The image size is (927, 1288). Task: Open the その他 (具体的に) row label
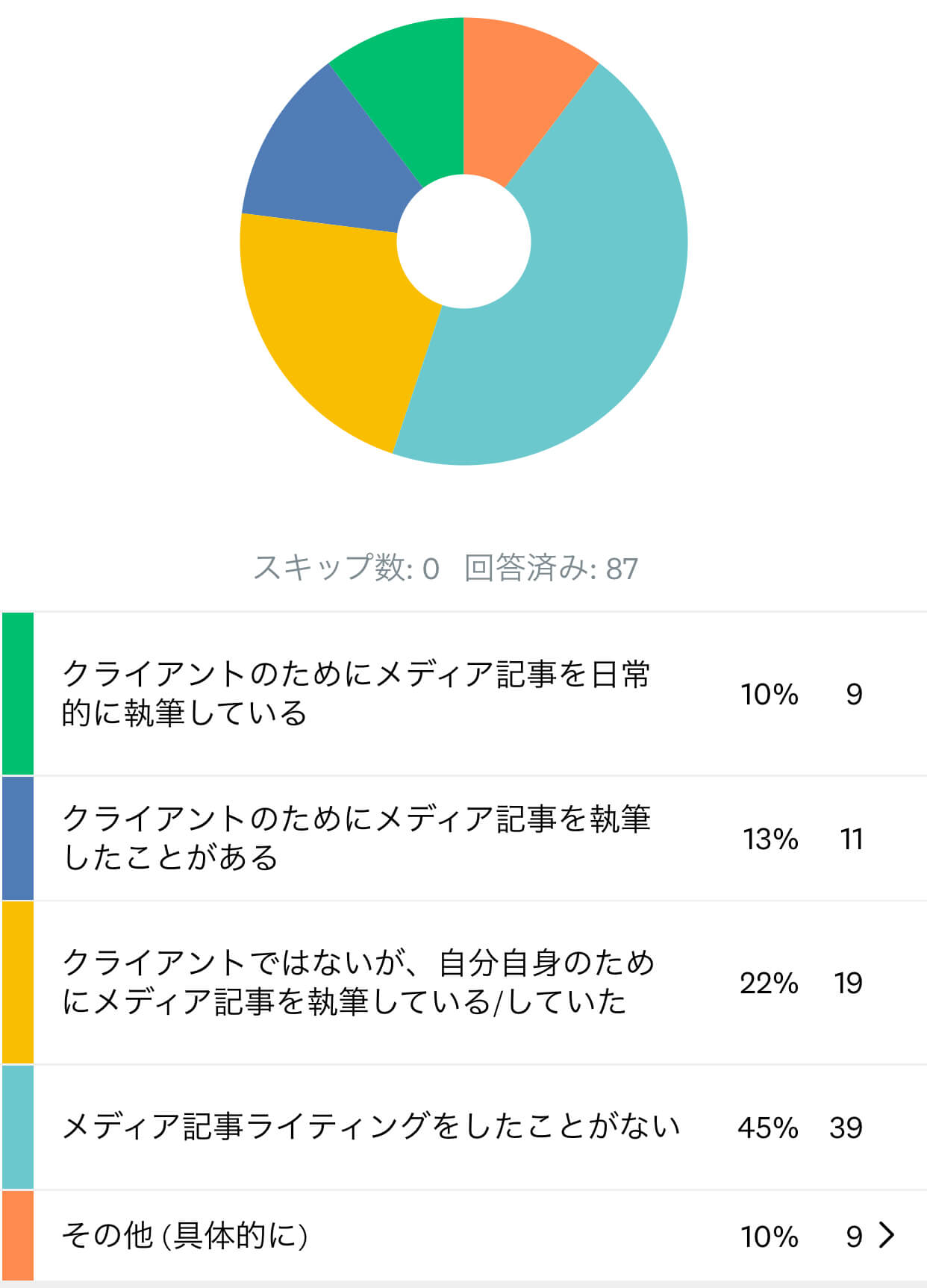click(x=185, y=1235)
